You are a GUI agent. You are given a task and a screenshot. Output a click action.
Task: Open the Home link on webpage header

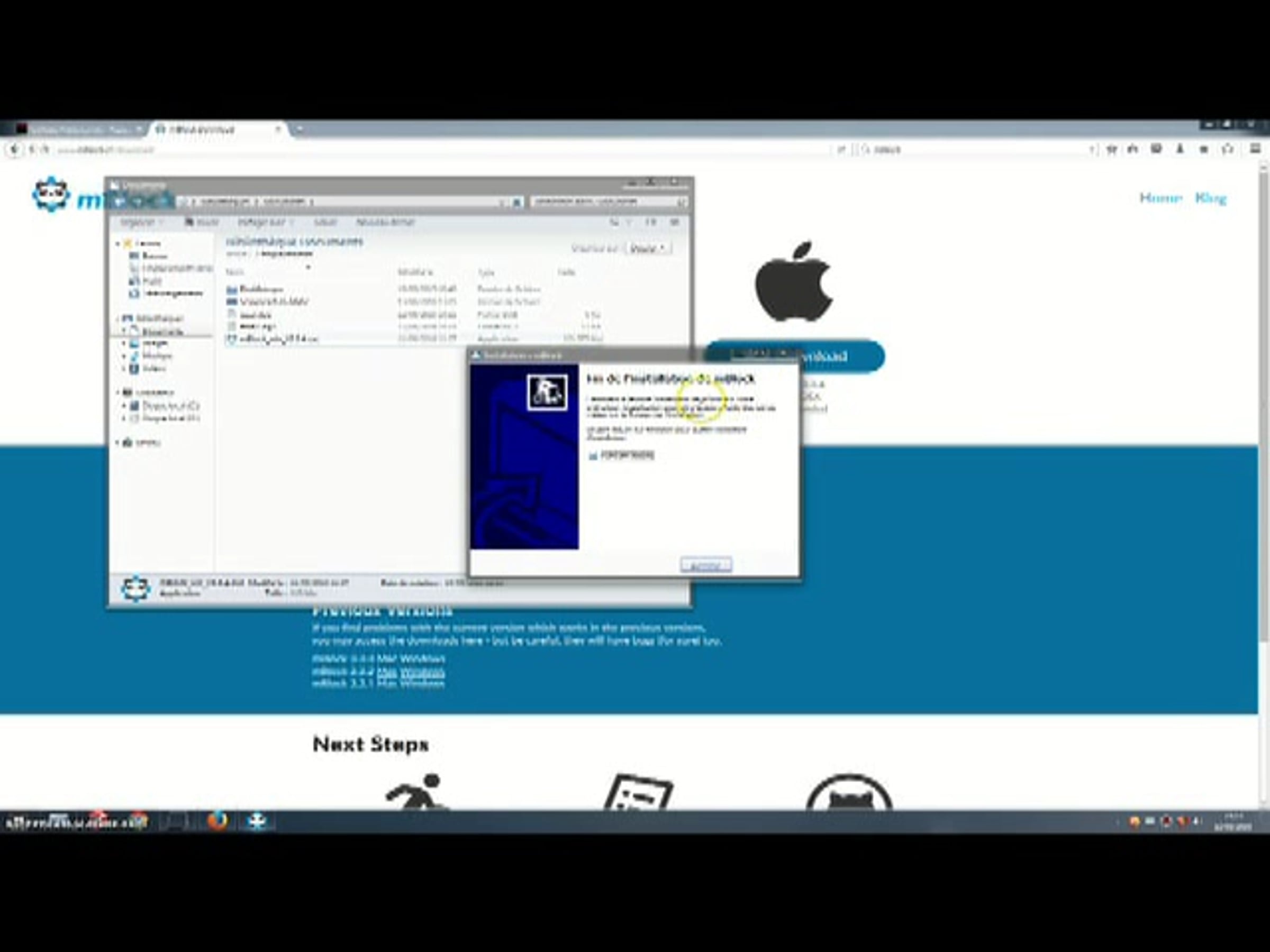click(1160, 198)
